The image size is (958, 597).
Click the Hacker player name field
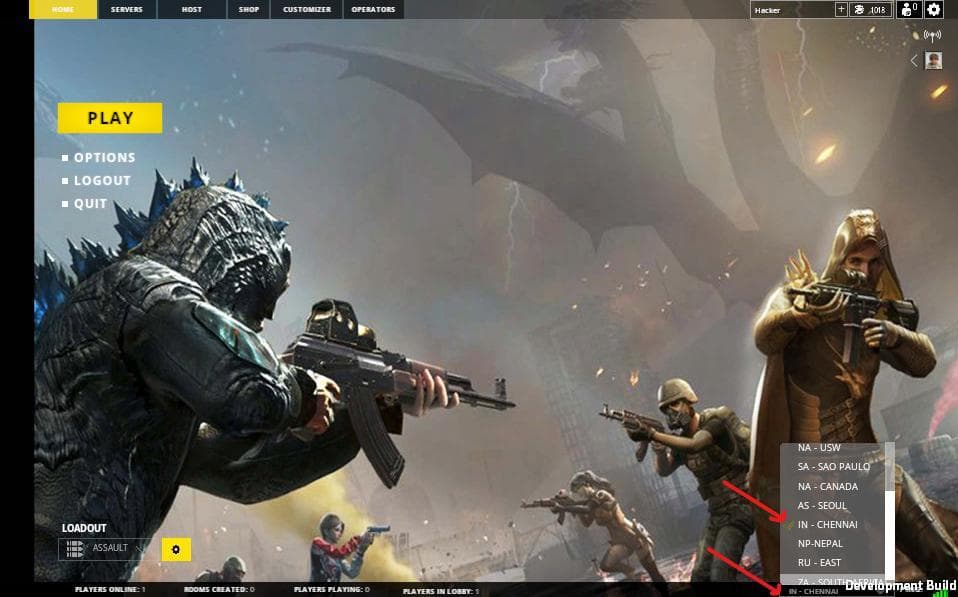[x=793, y=10]
